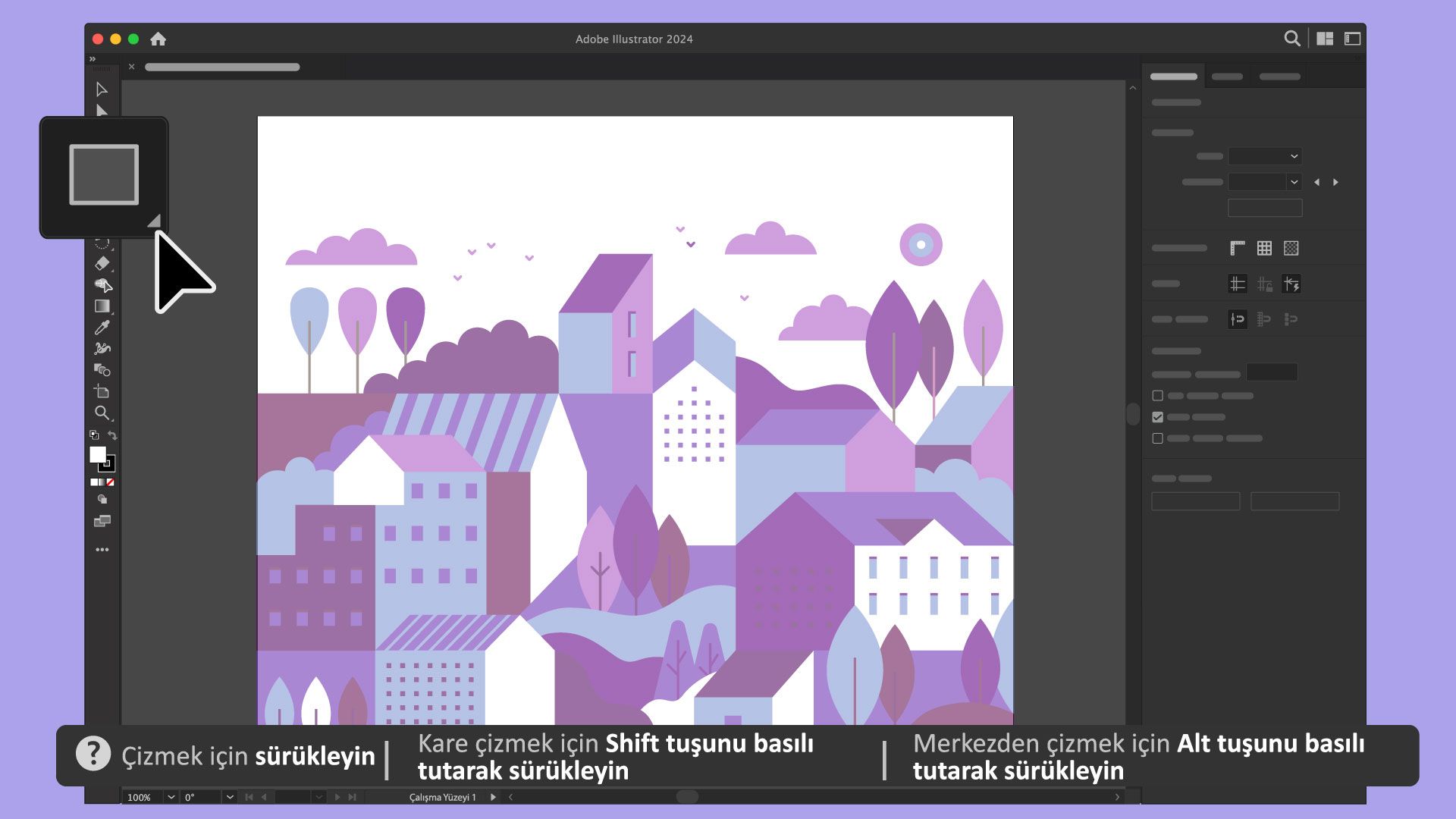The width and height of the screenshot is (1456, 819).
Task: Switch to the second Properties panel tab
Action: pos(1228,77)
